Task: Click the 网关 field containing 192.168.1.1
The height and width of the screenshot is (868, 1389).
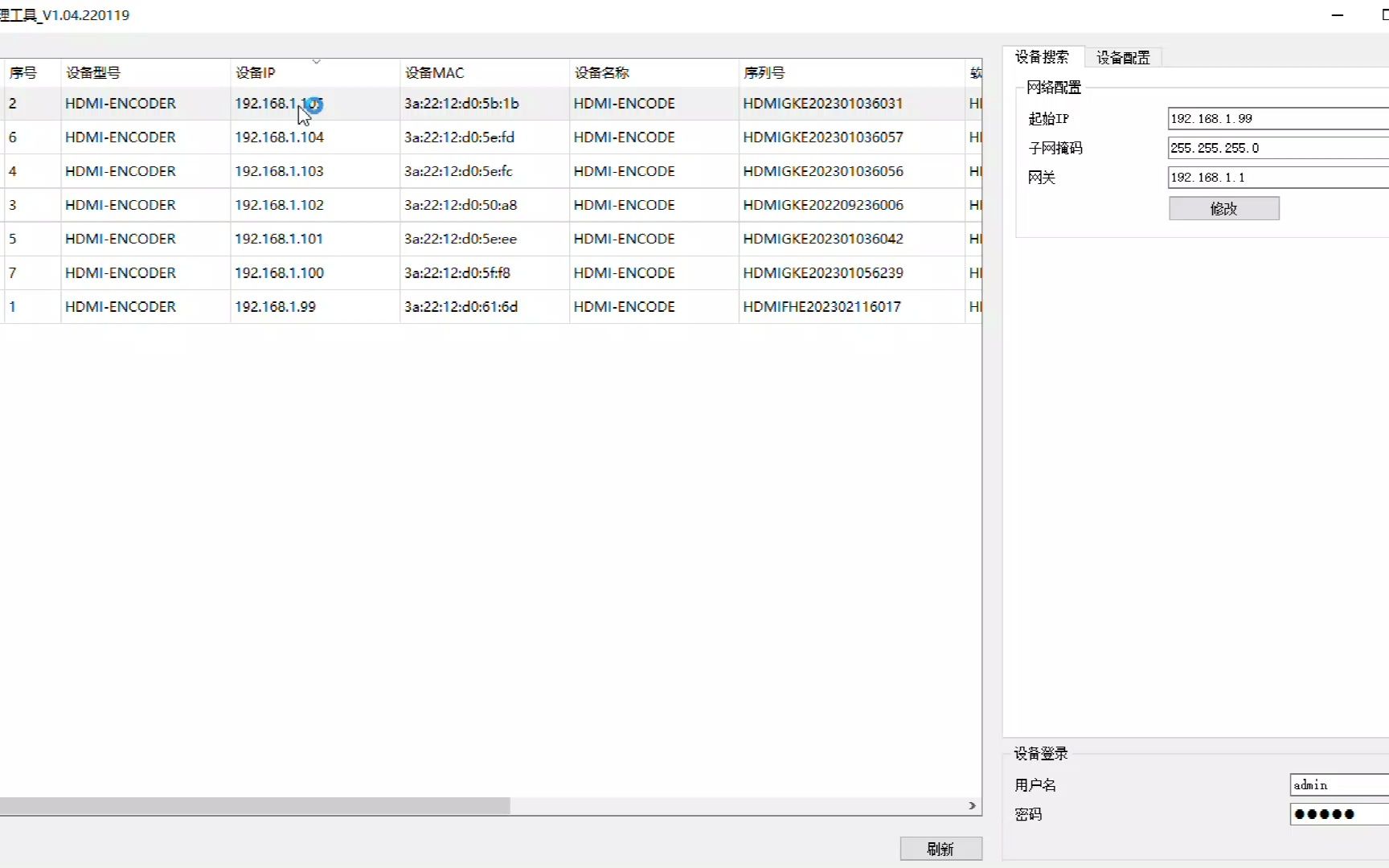Action: [1276, 177]
